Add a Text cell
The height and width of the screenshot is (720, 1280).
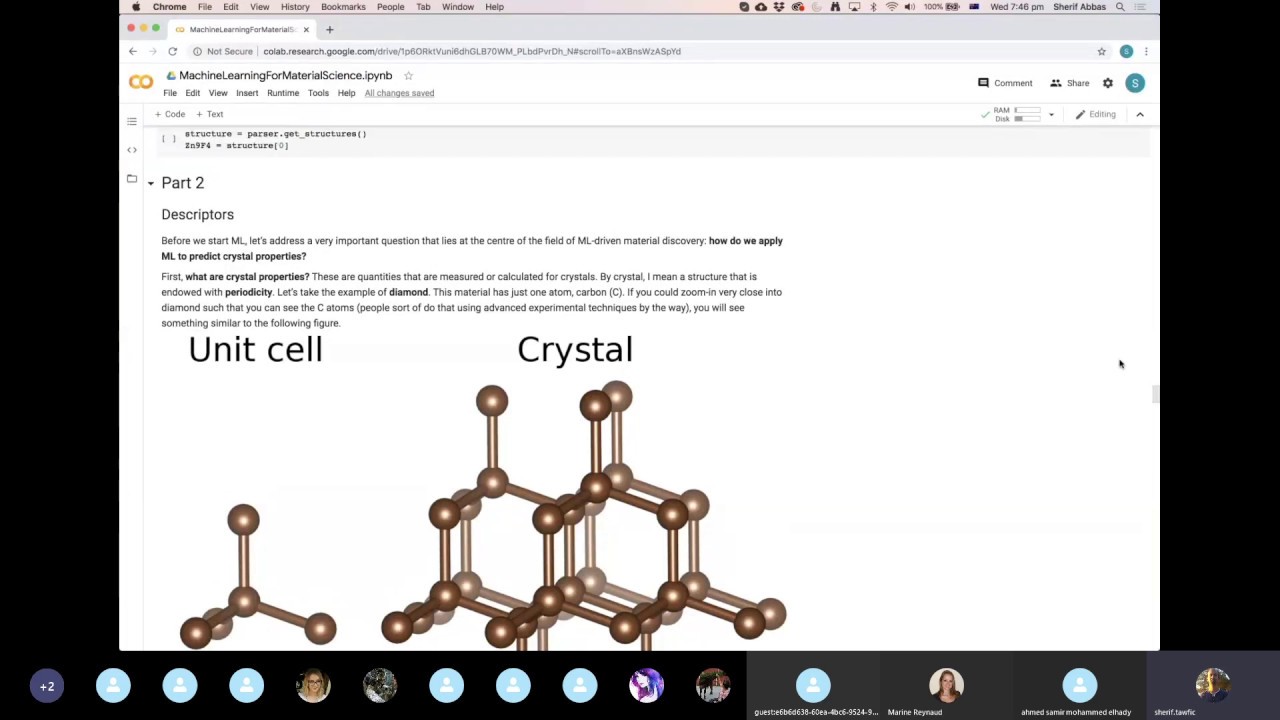coord(210,114)
